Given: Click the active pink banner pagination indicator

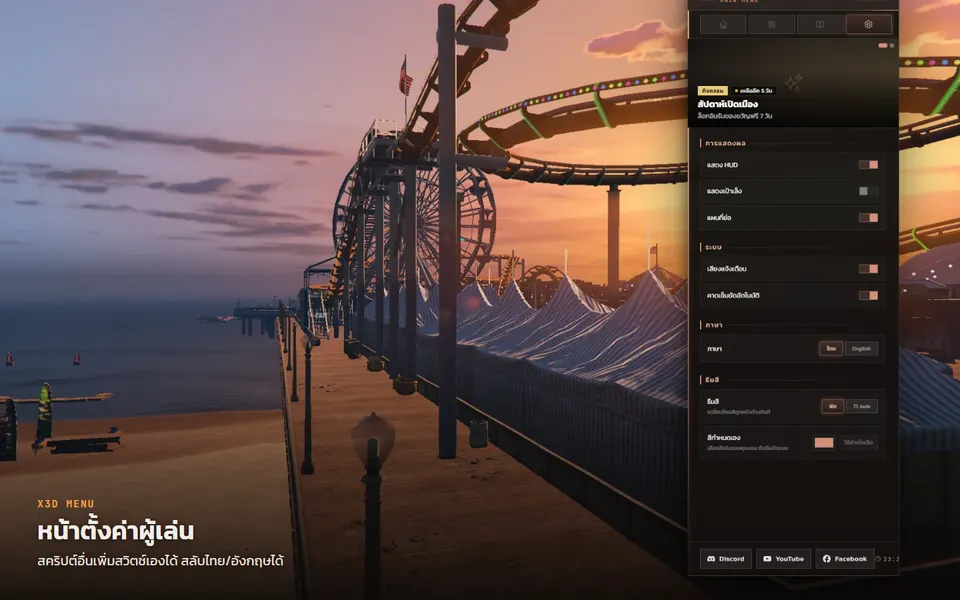Looking at the screenshot, I should pyautogui.click(x=883, y=45).
